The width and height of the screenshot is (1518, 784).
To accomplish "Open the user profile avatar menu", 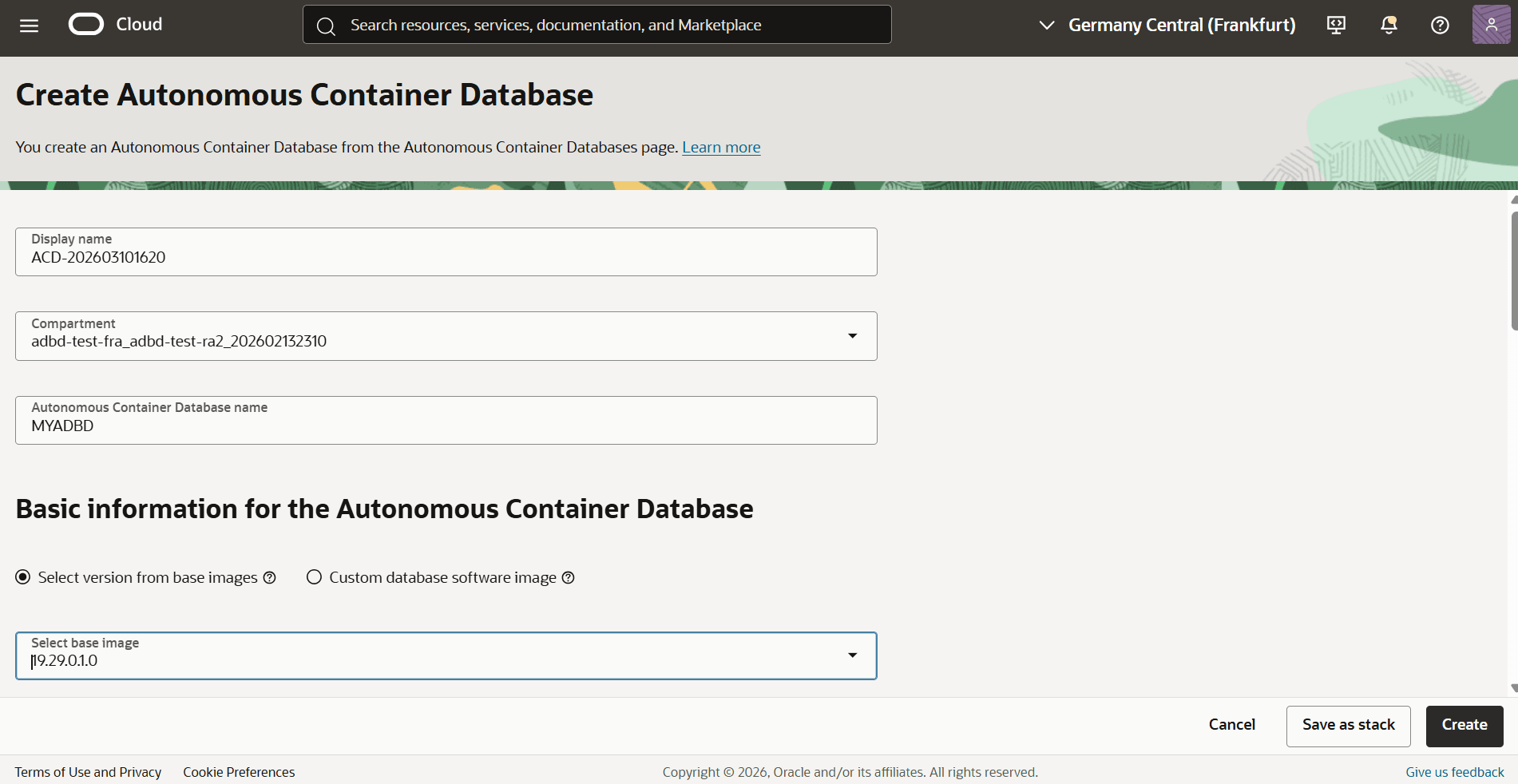I will (x=1491, y=25).
